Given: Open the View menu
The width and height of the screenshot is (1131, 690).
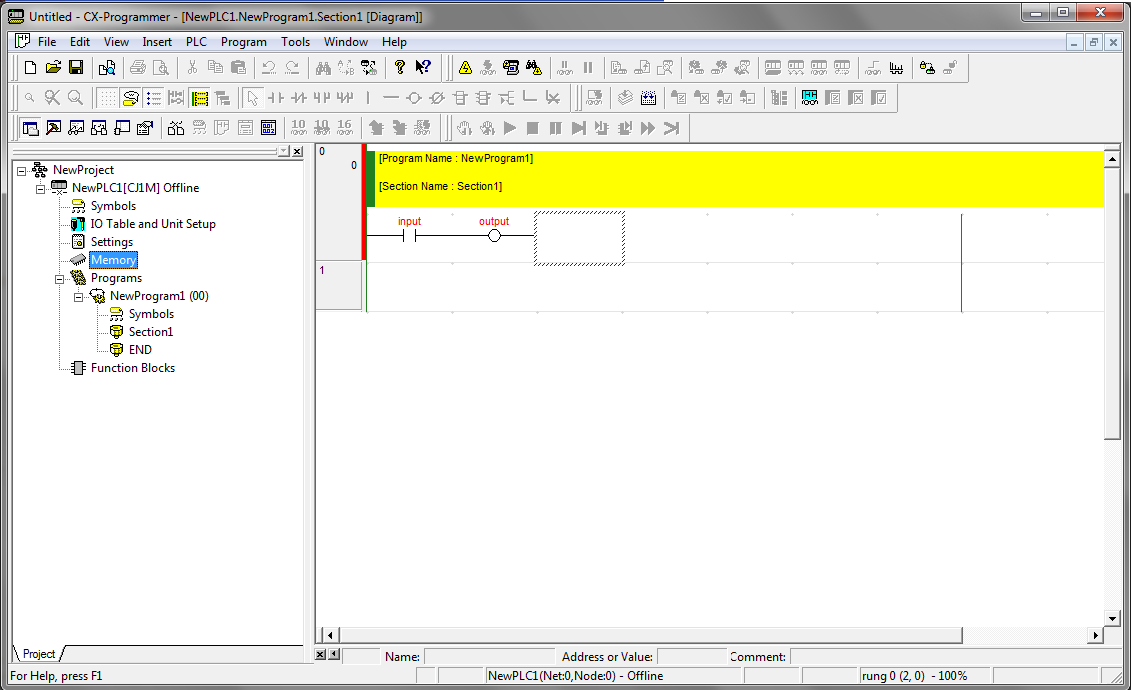Looking at the screenshot, I should 116,42.
